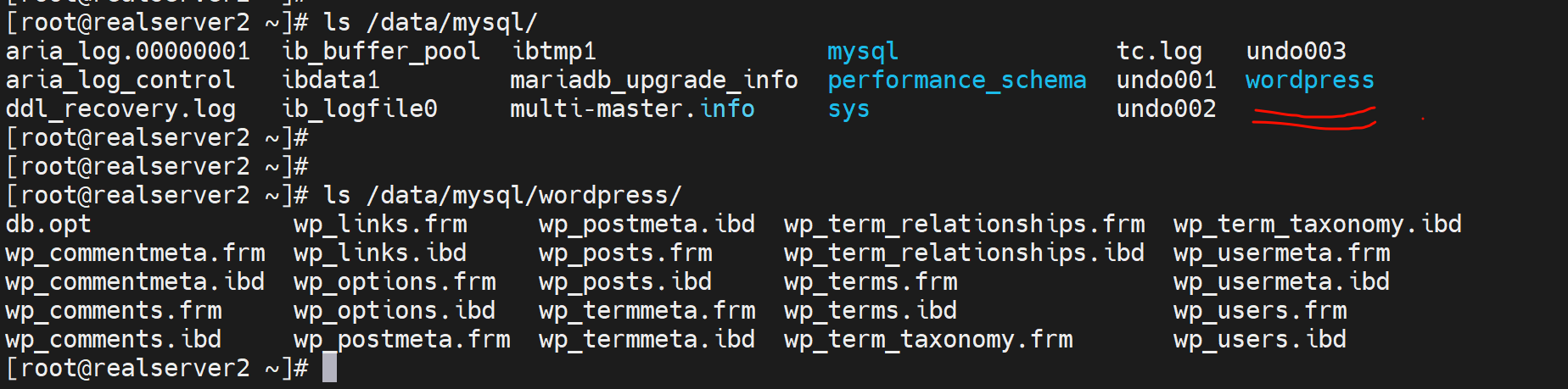The image size is (1568, 389).
Task: Click the wp_options.frm file entry
Action: 395,282
